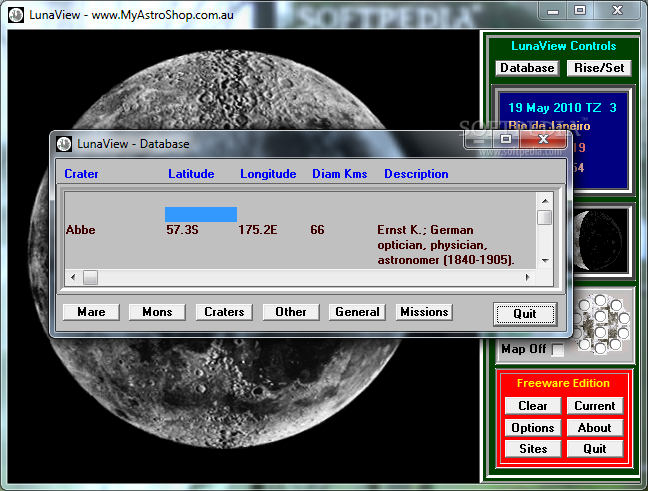Viewport: 648px width, 491px height.
Task: Open the Rise/Set button
Action: pyautogui.click(x=599, y=68)
